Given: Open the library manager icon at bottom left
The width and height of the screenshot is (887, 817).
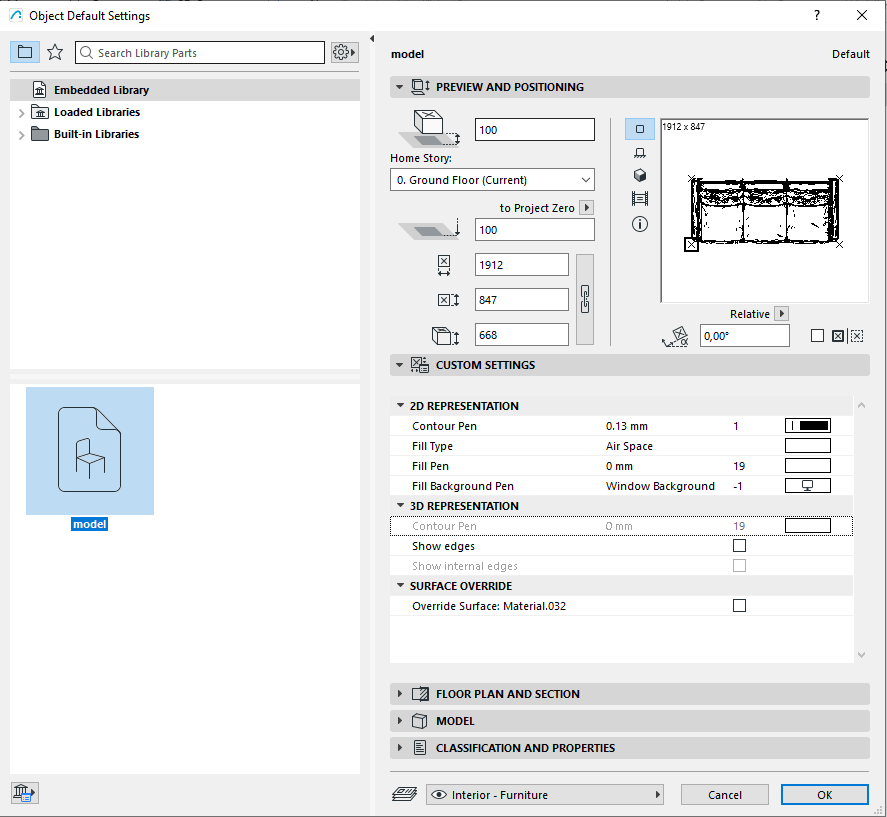Looking at the screenshot, I should point(24,793).
